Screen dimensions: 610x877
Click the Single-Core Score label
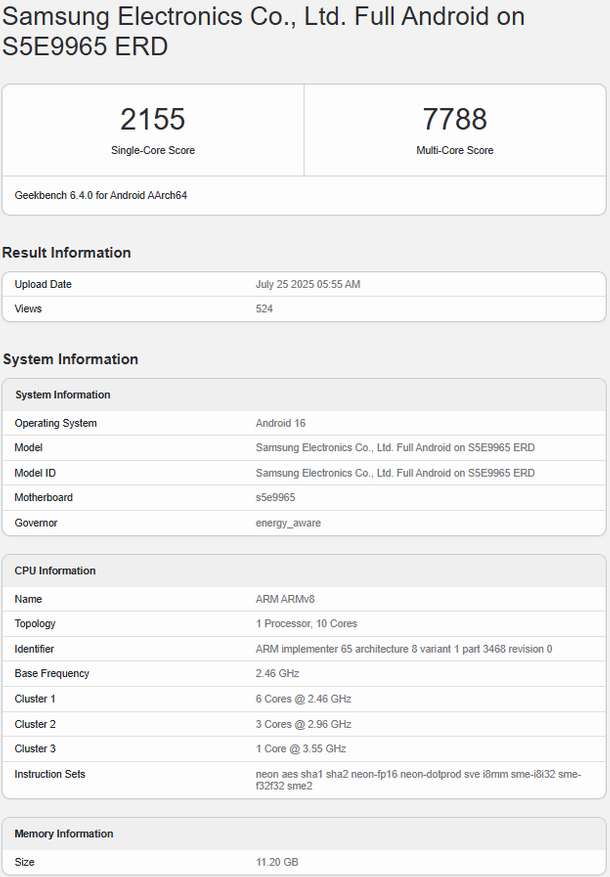pos(153,151)
